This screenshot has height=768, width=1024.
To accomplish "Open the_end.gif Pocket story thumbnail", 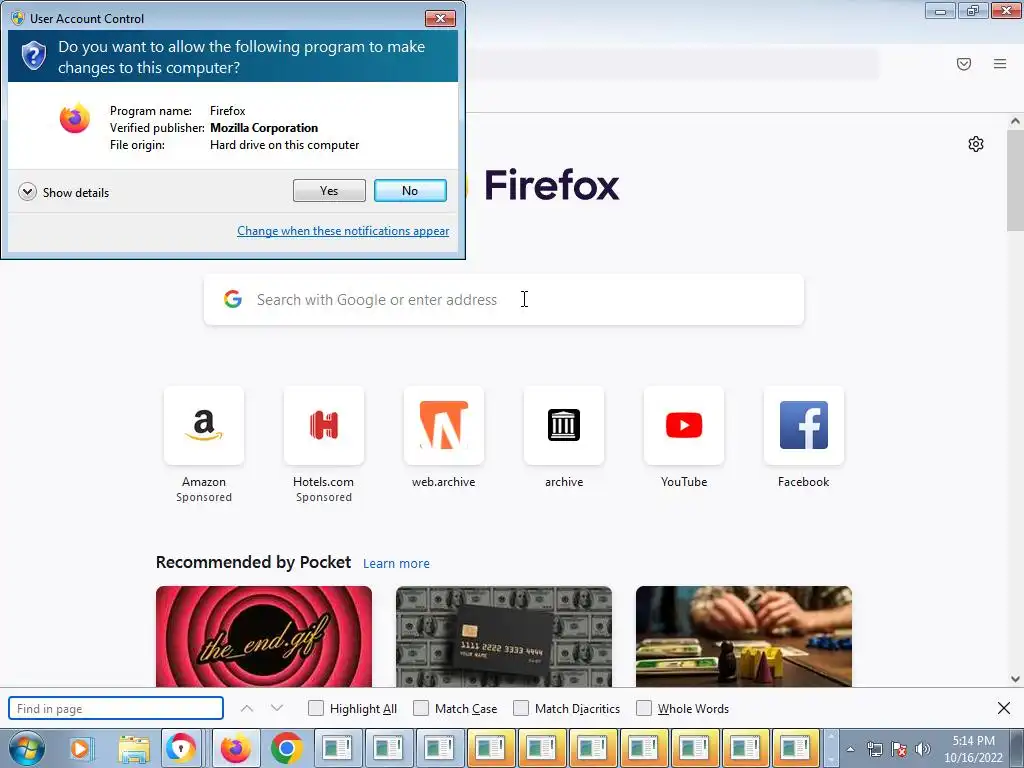I will pos(264,637).
